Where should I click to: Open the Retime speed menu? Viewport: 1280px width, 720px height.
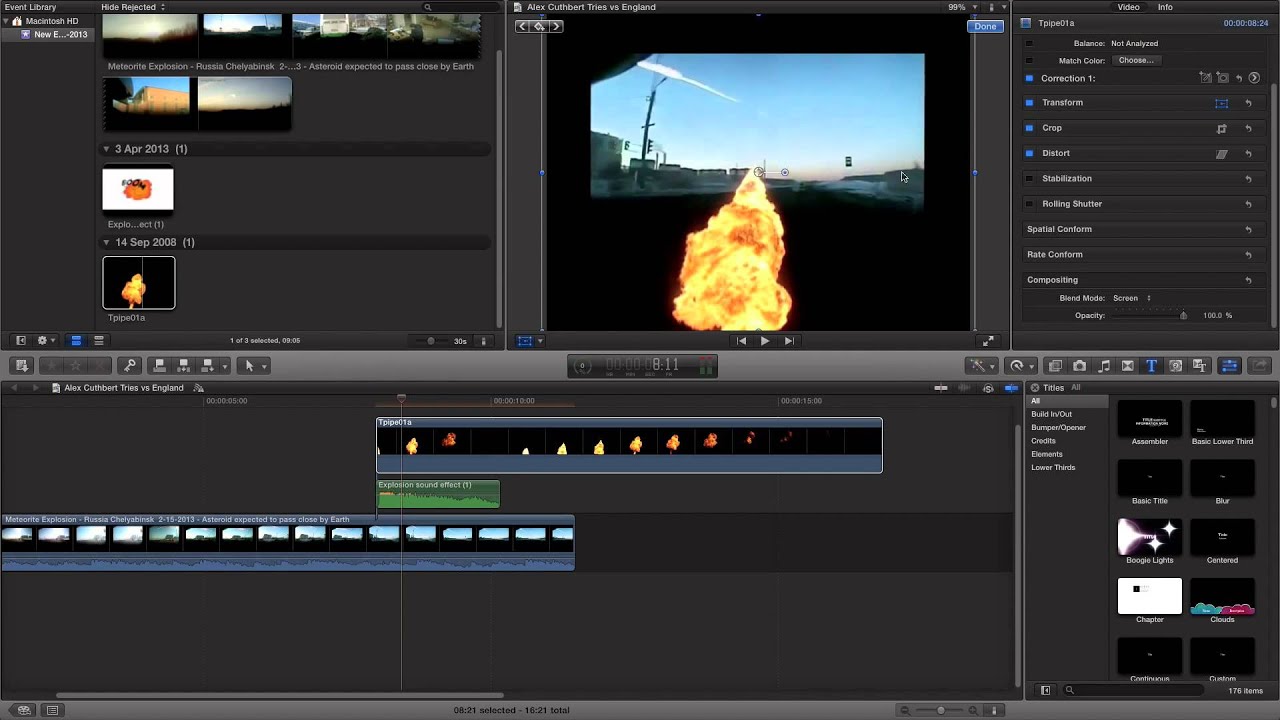pyautogui.click(x=1021, y=366)
